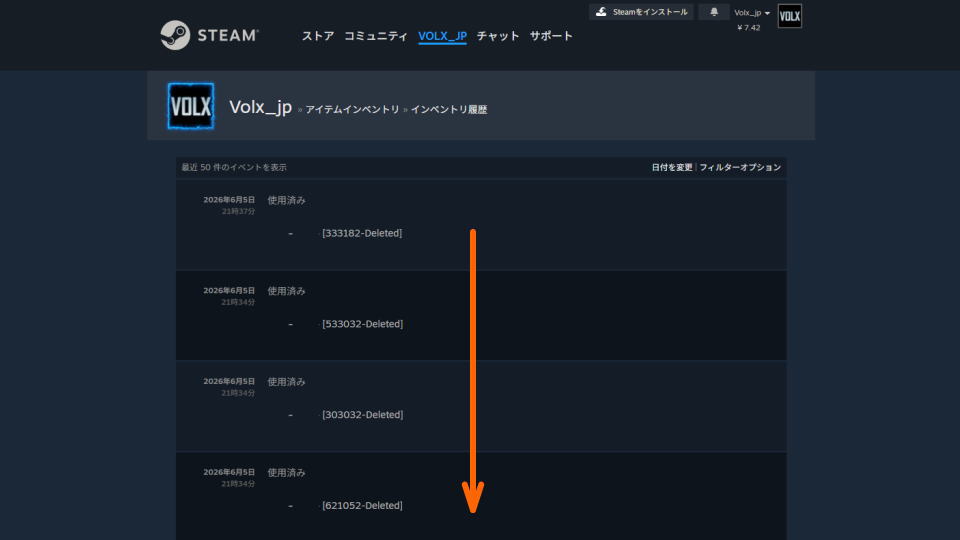Screen dimensions: 960x540
Task: Click the 21時37分 timestamp
Action: [238, 211]
